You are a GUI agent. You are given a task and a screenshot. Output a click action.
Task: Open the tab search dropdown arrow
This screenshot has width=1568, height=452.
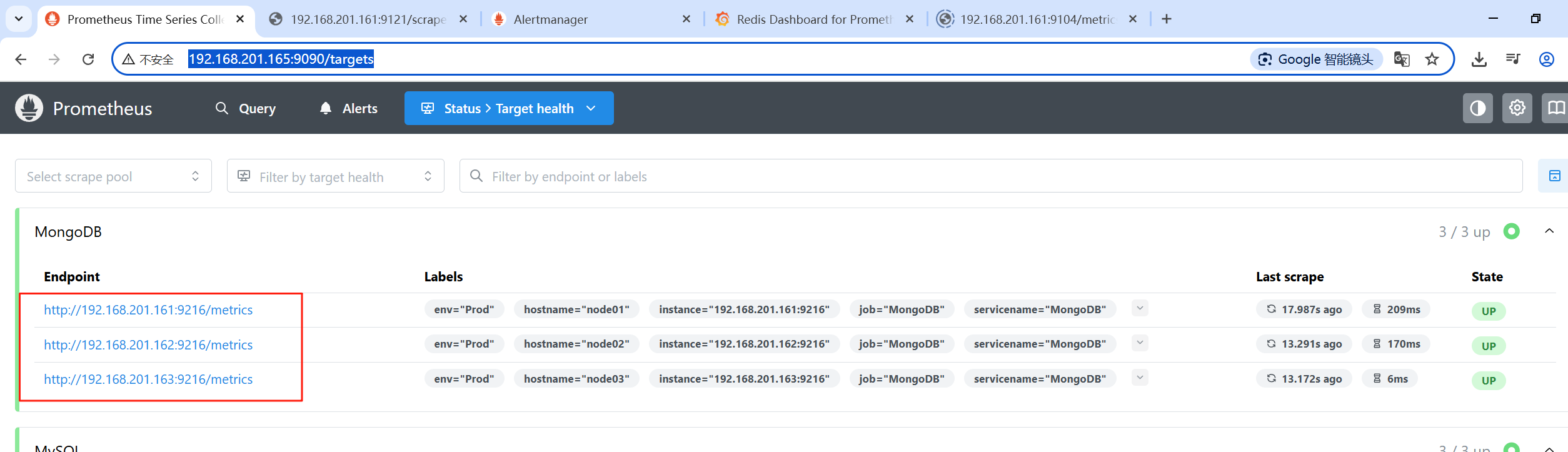(x=19, y=19)
